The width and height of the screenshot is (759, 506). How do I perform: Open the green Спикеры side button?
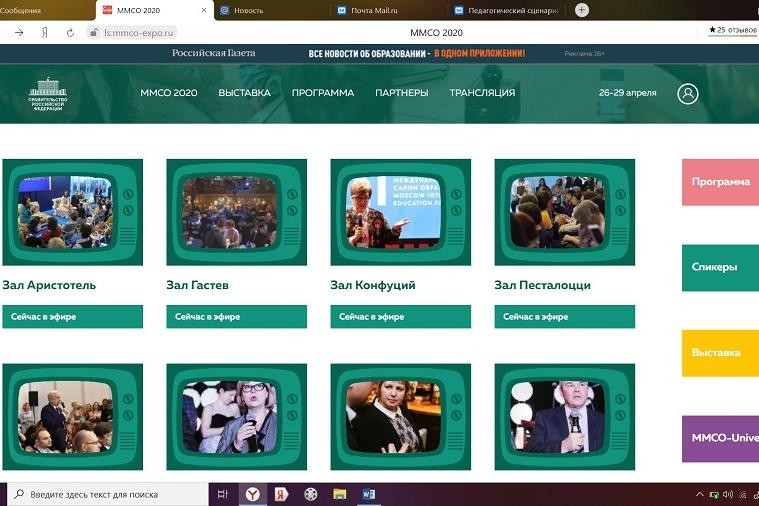coord(720,267)
